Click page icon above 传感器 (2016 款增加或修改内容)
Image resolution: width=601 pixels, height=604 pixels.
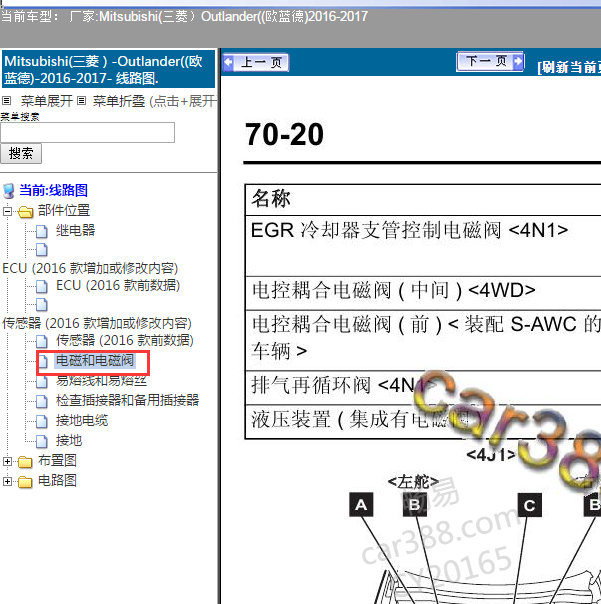[42, 305]
